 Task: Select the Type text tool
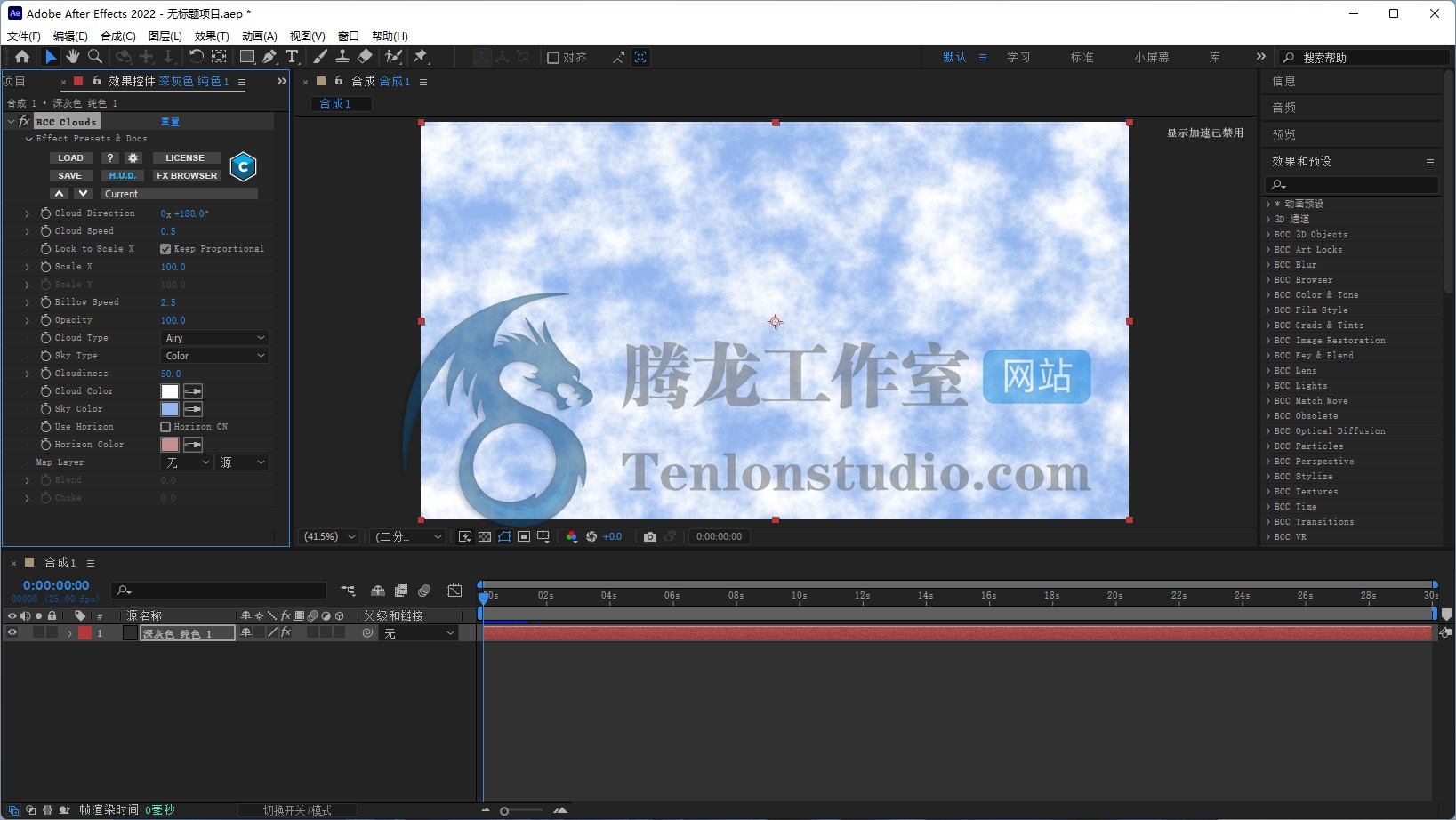coord(292,57)
